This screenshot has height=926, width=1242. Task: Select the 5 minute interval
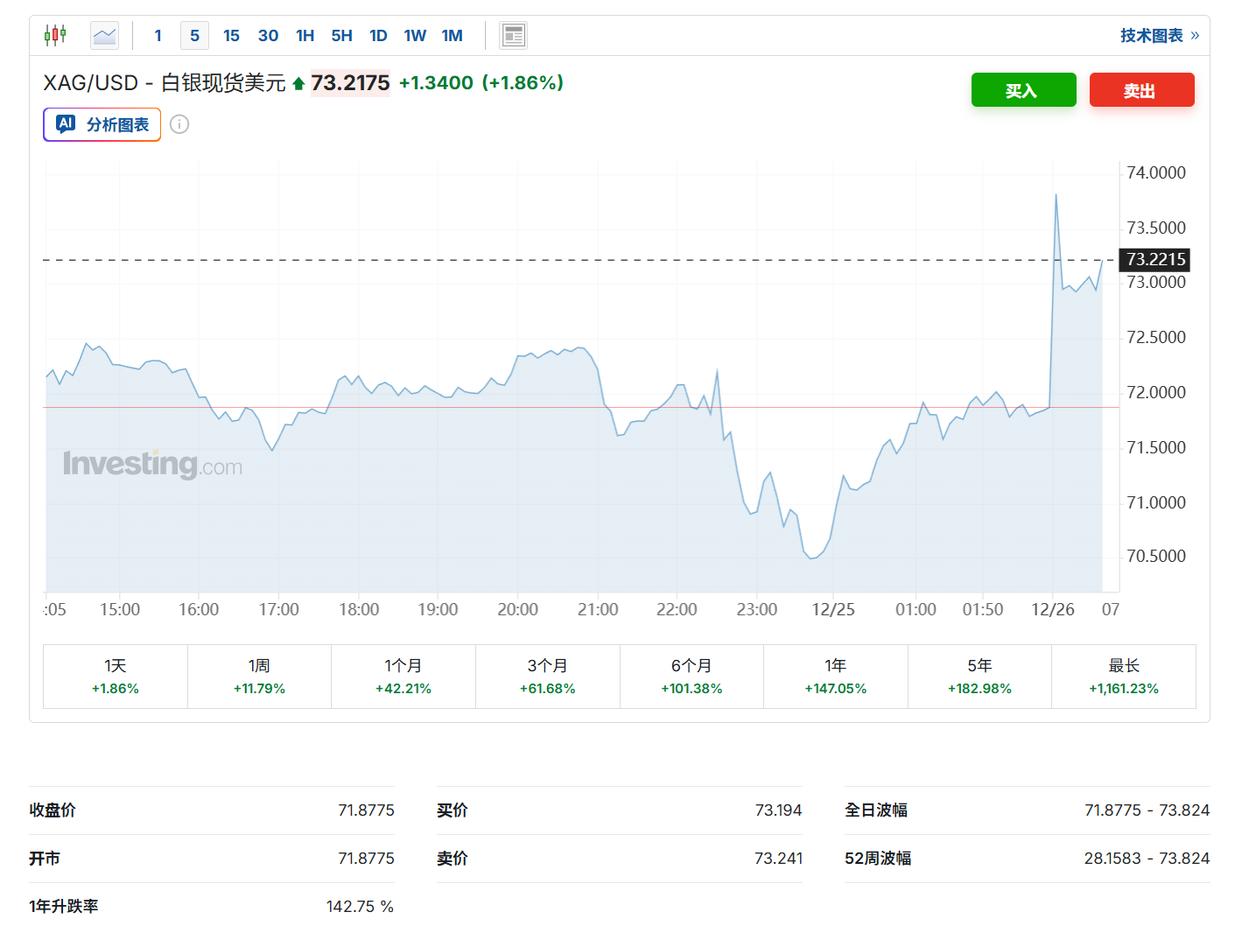[x=194, y=35]
